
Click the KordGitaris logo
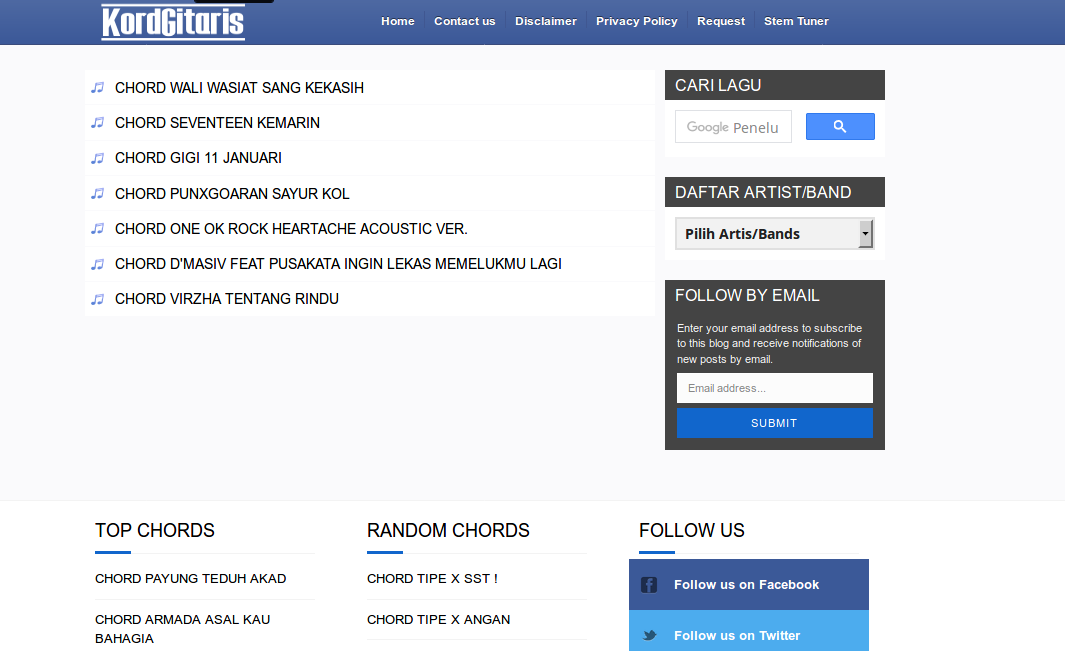click(x=173, y=22)
